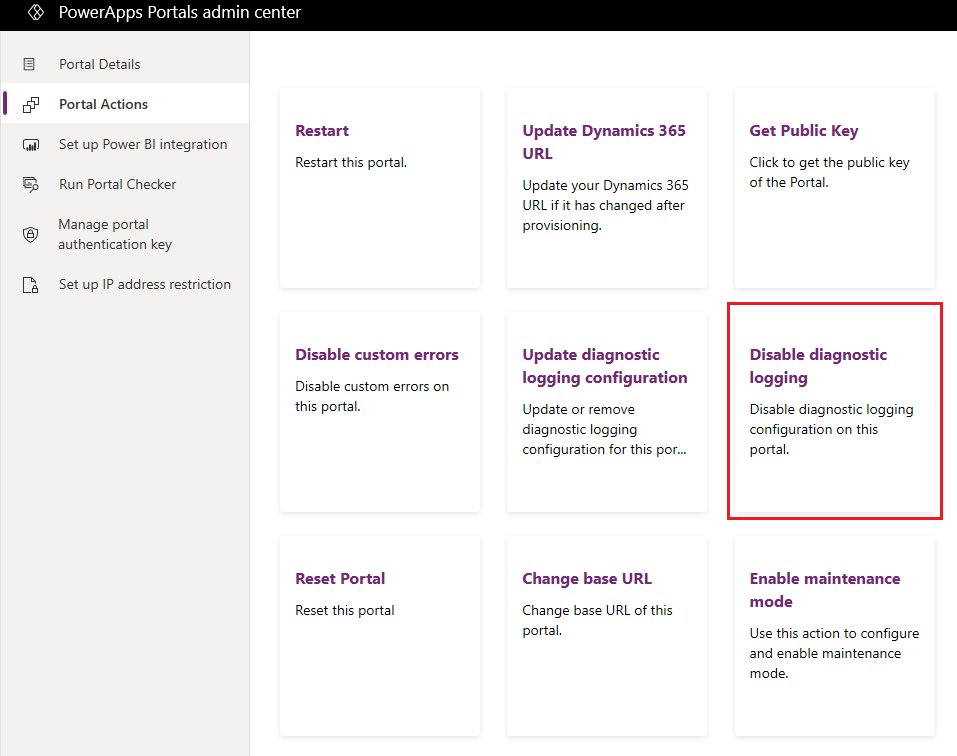Click the authentication key shield icon

pos(31,234)
